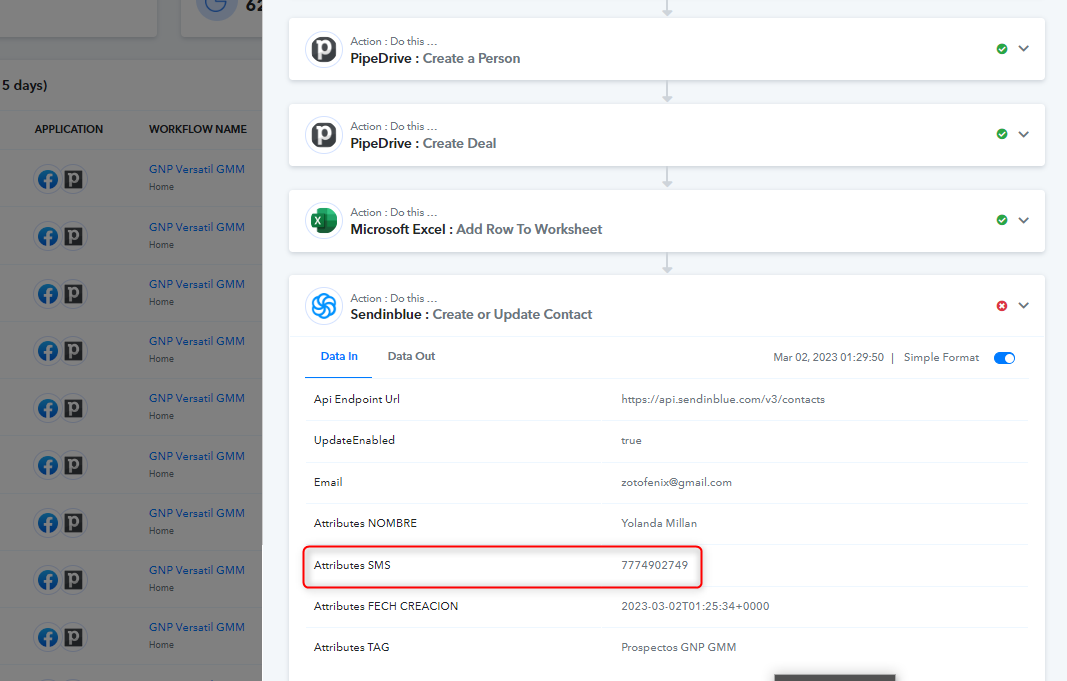The image size is (1067, 681).
Task: Switch to the Data Out tab
Action: (411, 356)
